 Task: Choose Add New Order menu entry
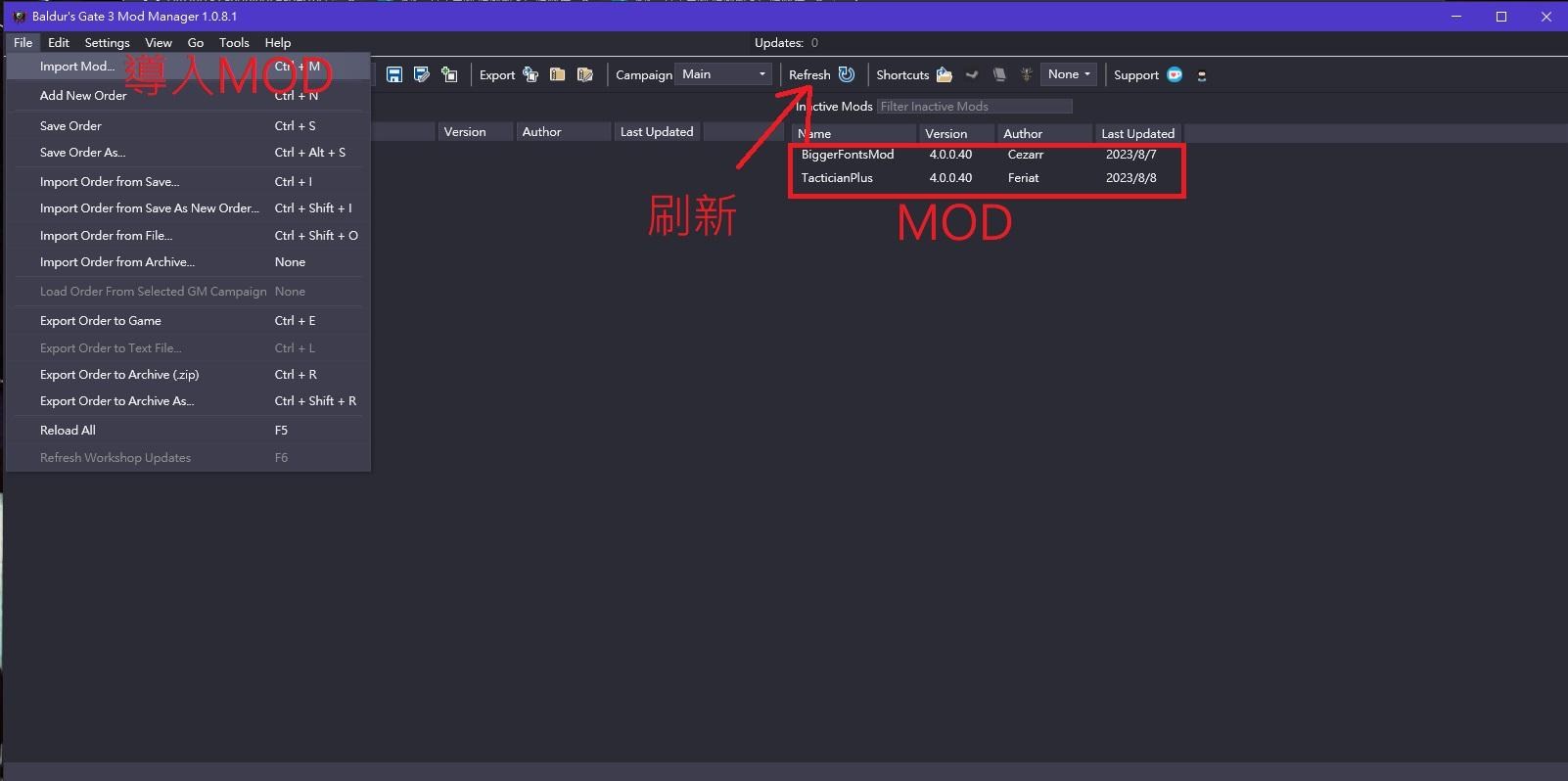click(x=188, y=96)
